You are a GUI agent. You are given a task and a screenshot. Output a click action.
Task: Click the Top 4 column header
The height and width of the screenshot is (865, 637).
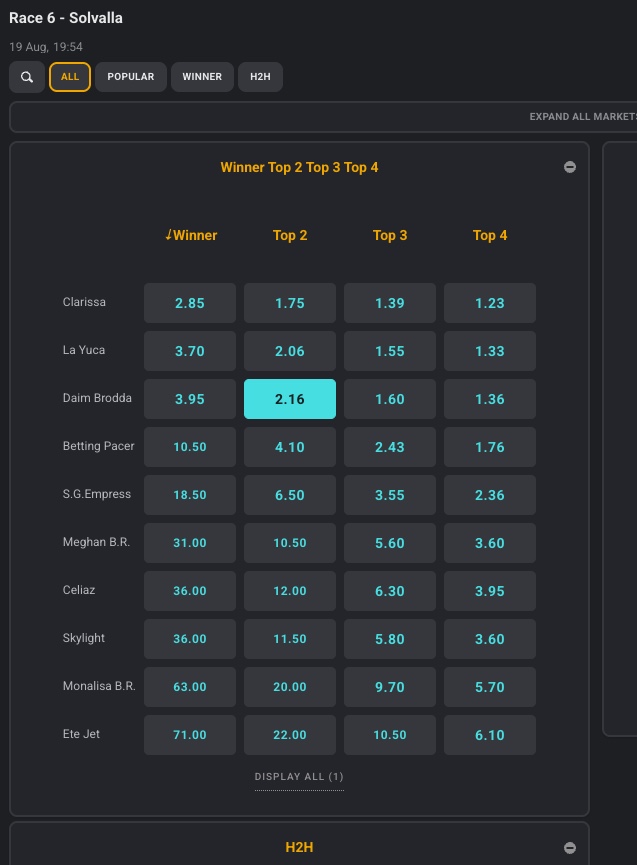(490, 236)
